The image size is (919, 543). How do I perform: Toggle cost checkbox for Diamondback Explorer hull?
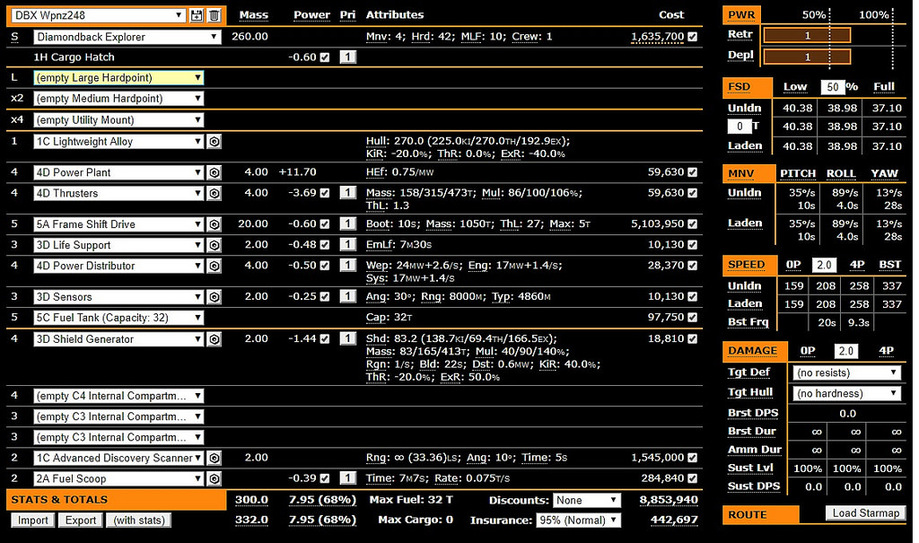[693, 37]
